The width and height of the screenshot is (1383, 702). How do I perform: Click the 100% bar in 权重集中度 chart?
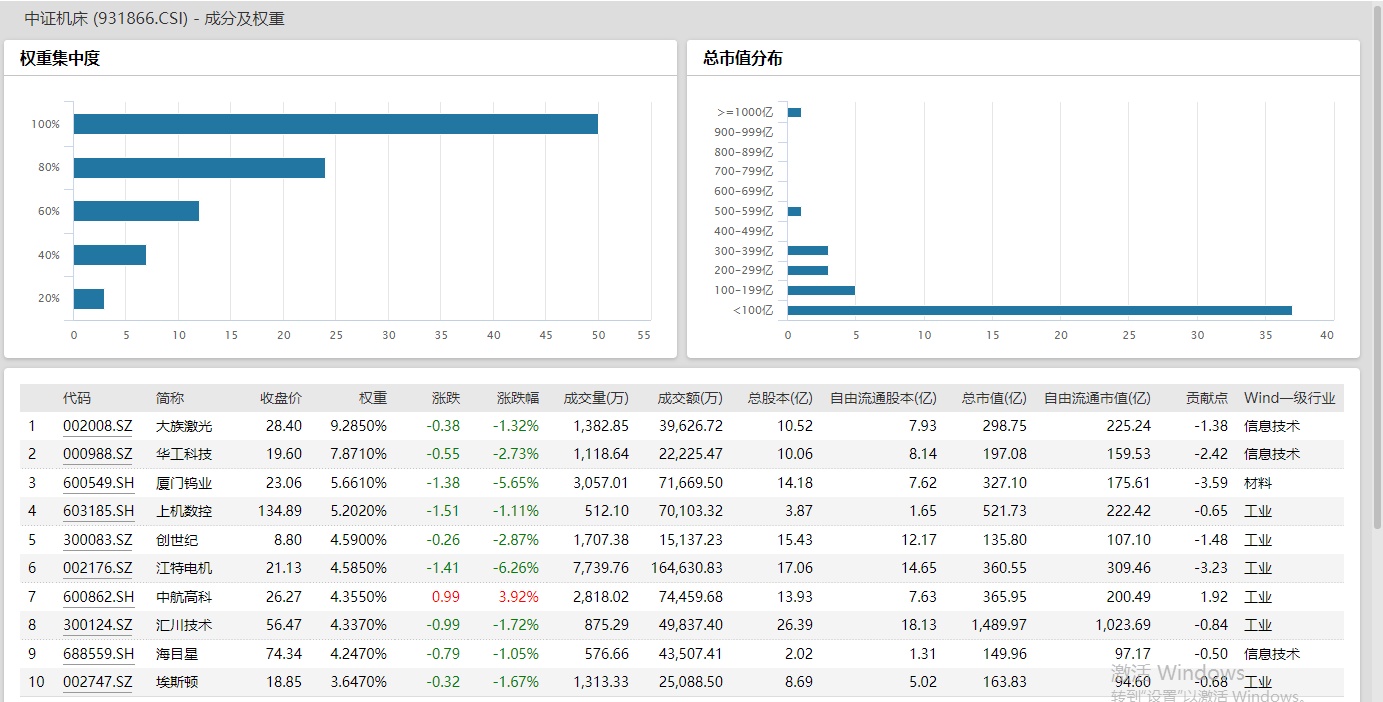point(335,124)
